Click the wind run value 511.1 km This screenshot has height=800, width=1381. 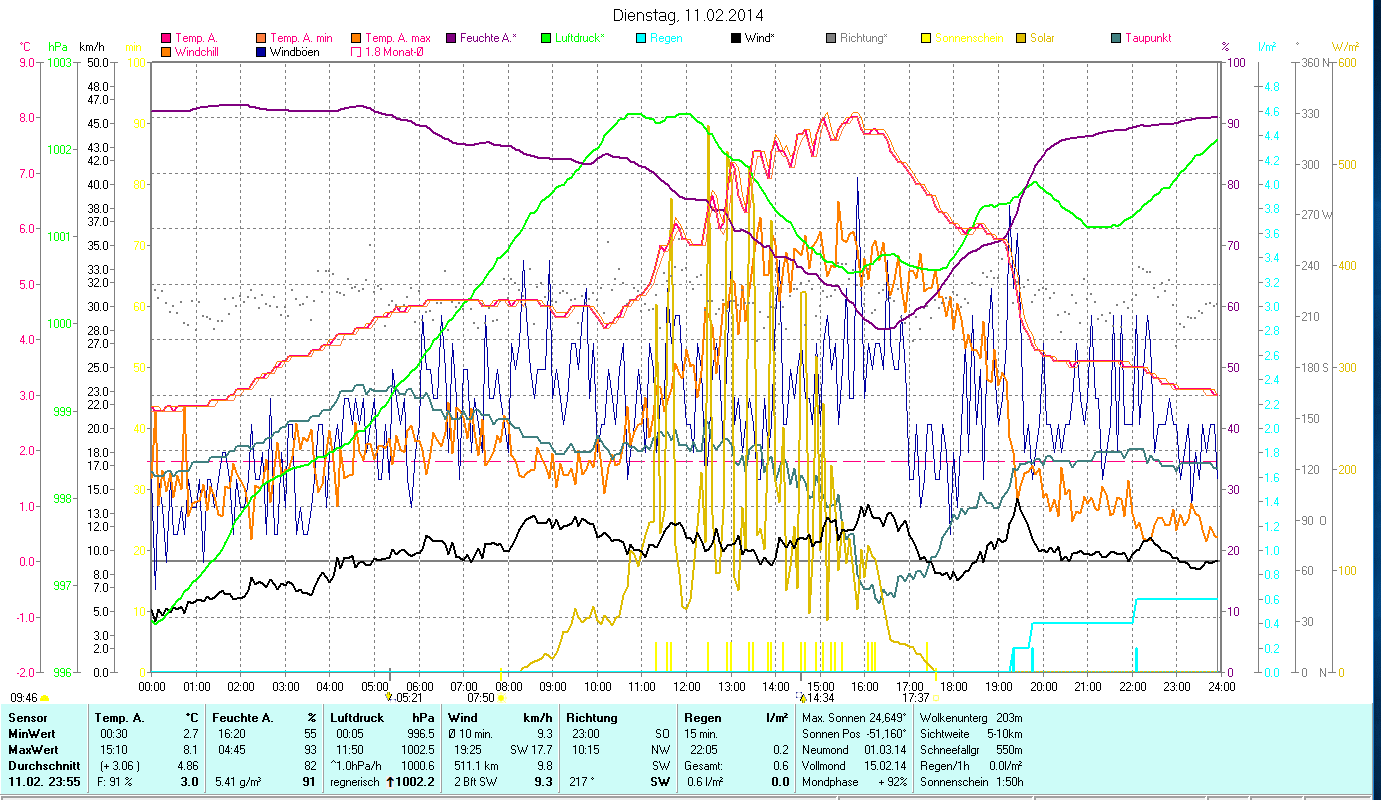pyautogui.click(x=476, y=766)
